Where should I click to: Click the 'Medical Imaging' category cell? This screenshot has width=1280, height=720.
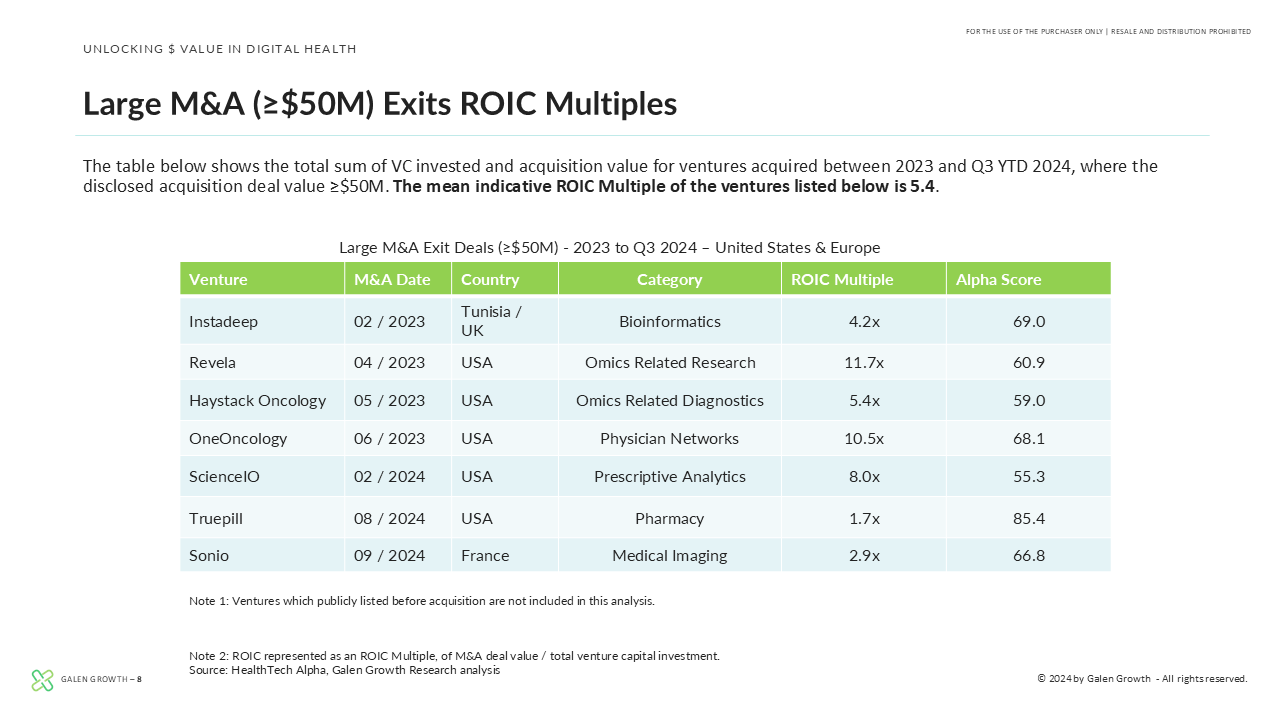(x=670, y=555)
